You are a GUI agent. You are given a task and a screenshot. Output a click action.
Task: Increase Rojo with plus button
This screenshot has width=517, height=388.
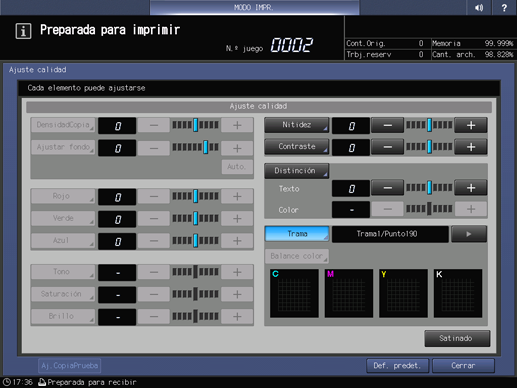point(237,196)
